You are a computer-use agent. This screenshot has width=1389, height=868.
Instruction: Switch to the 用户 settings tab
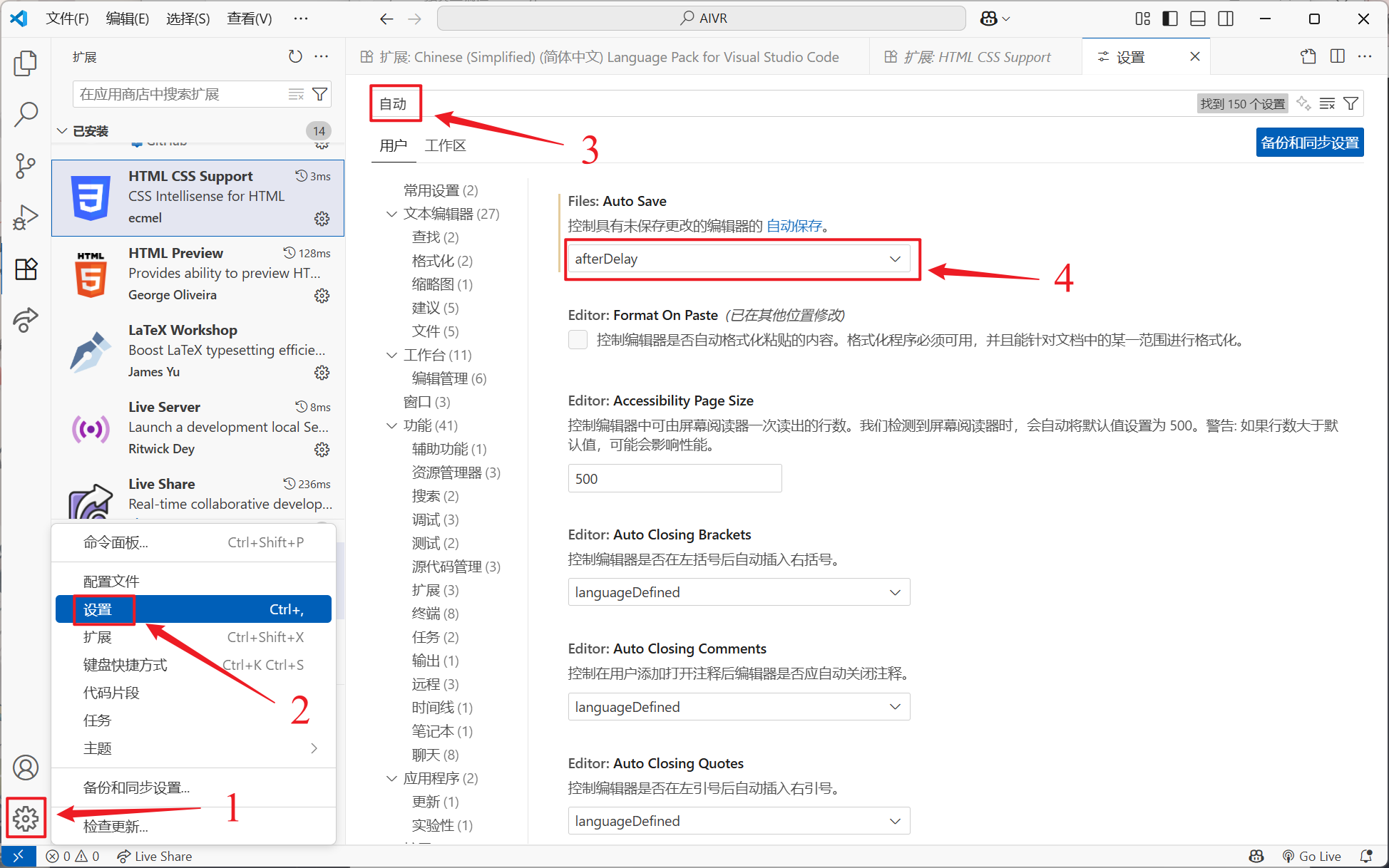click(393, 145)
